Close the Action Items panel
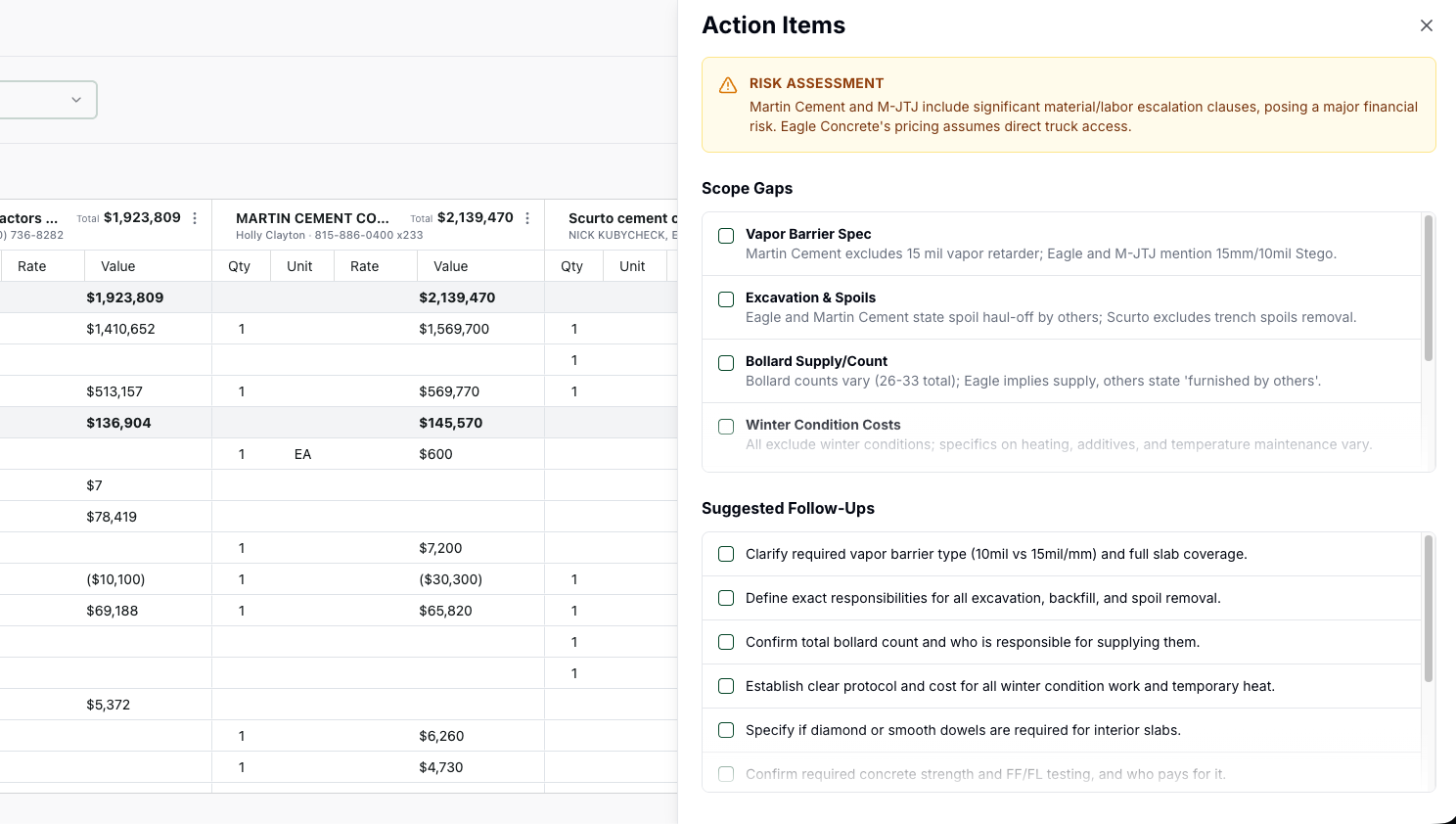 point(1426,25)
